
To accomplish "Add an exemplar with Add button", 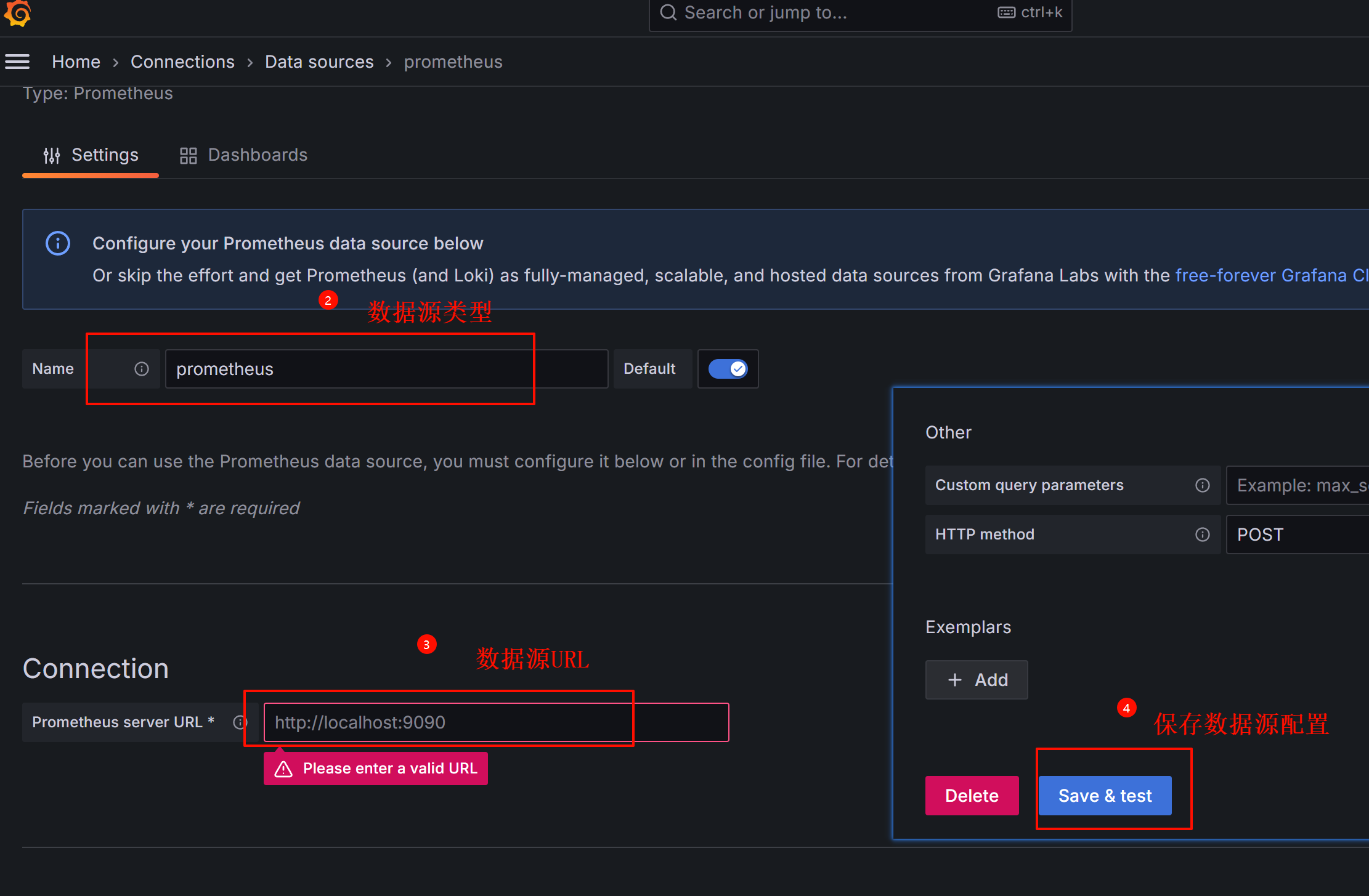I will [977, 680].
